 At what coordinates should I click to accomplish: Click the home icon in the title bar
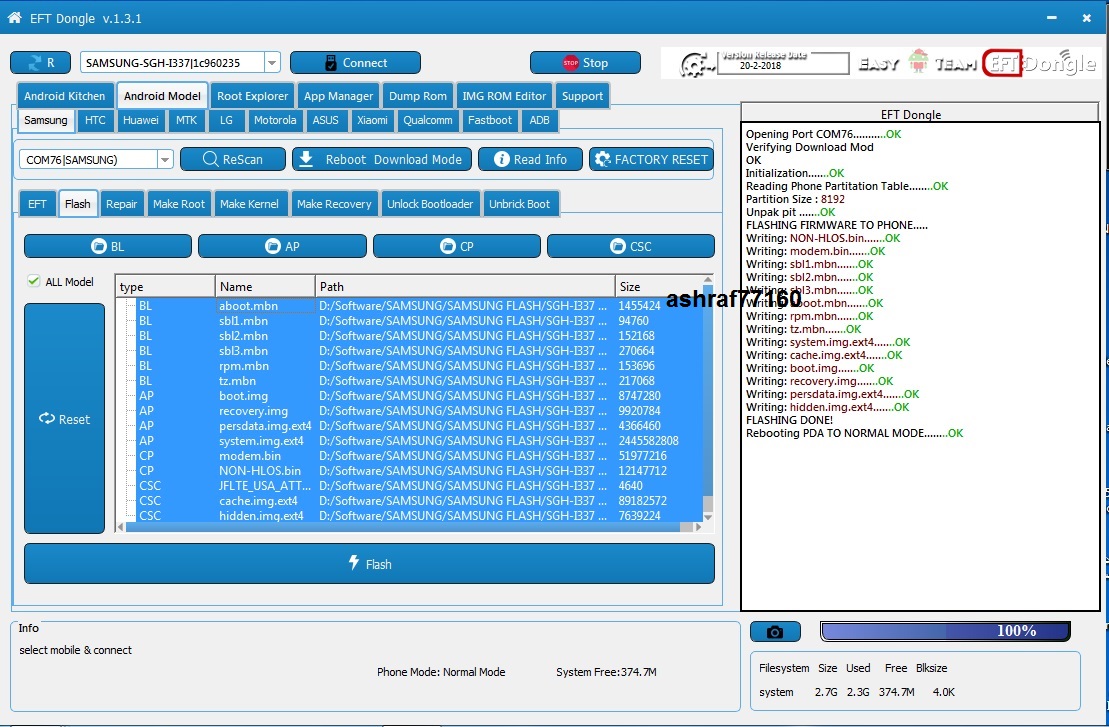[x=14, y=18]
